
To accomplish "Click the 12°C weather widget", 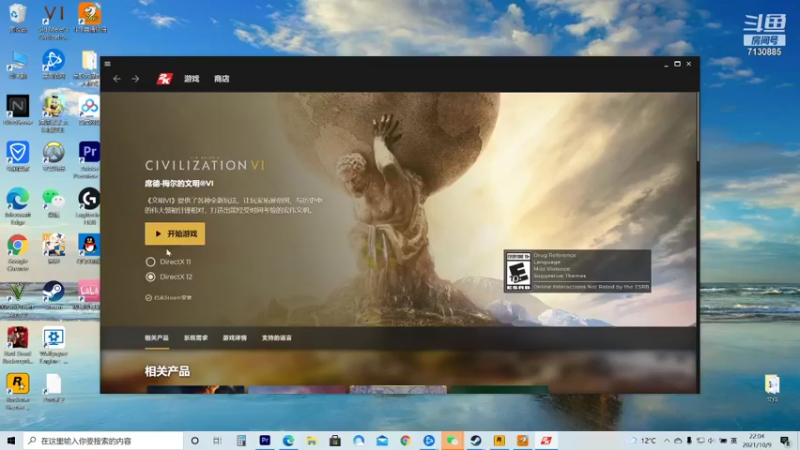I will [642, 440].
